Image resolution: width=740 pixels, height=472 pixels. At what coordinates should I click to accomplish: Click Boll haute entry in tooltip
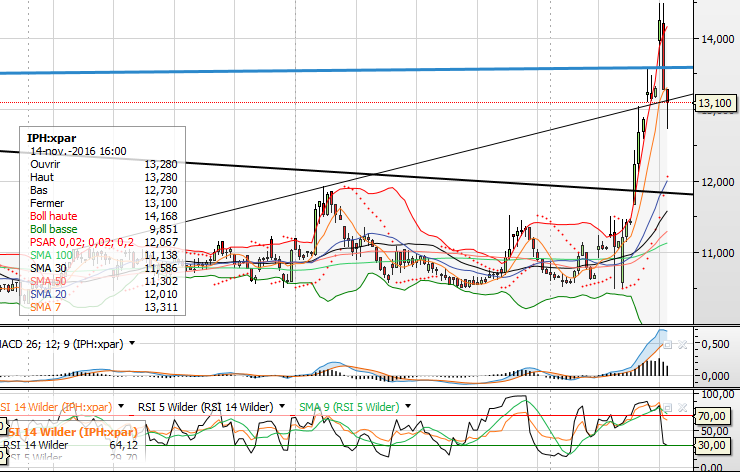[x=55, y=214]
